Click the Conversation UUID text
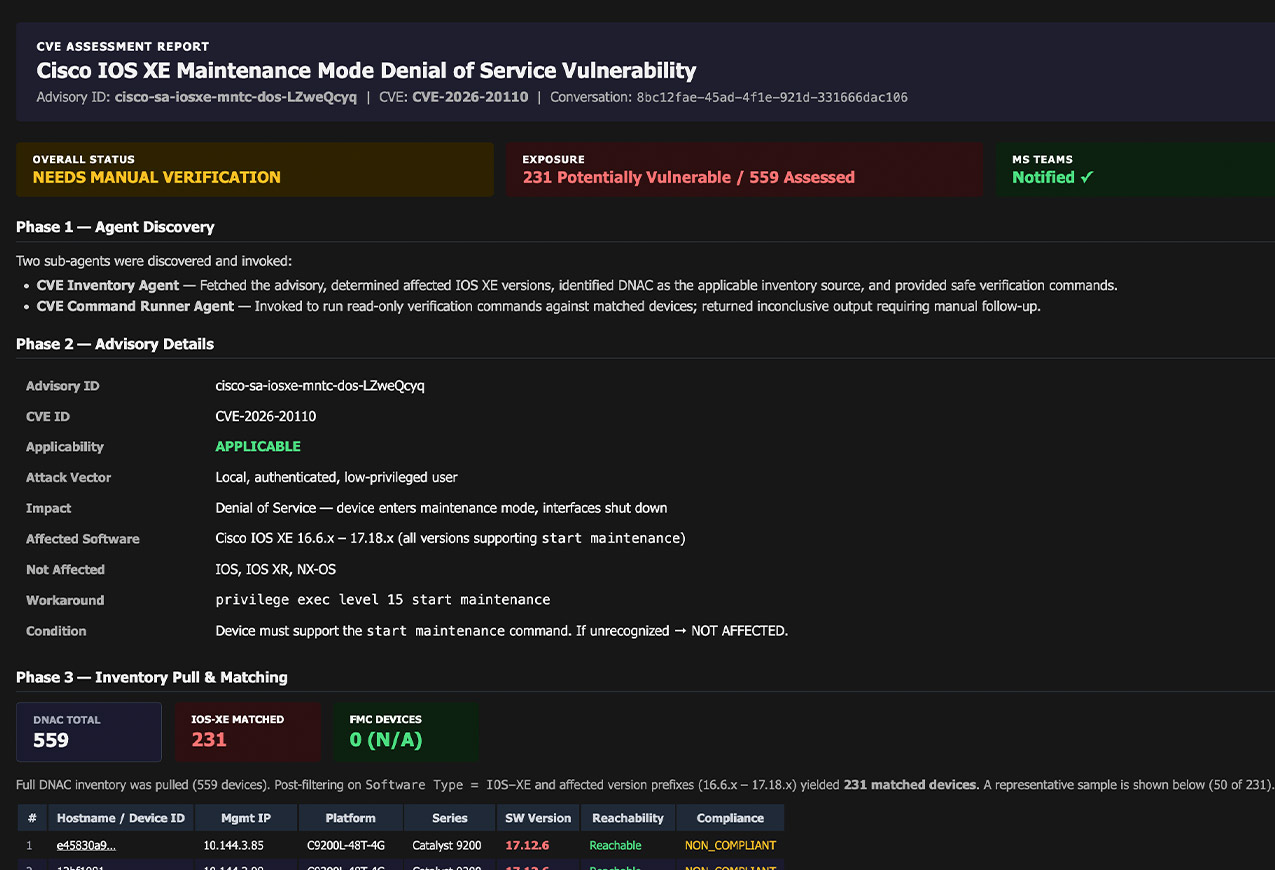1275x870 pixels. click(772, 98)
